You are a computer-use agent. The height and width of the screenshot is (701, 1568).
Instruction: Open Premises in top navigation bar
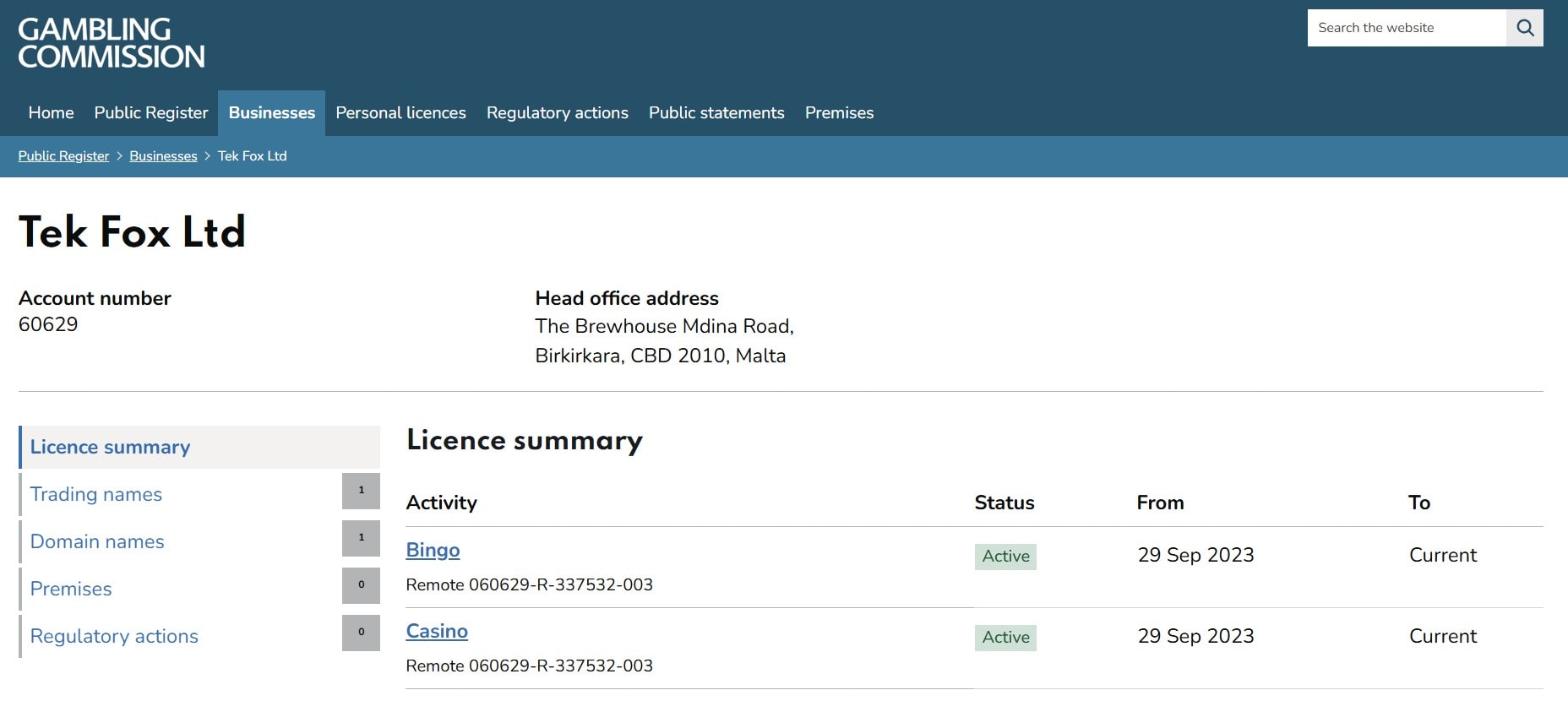point(839,113)
